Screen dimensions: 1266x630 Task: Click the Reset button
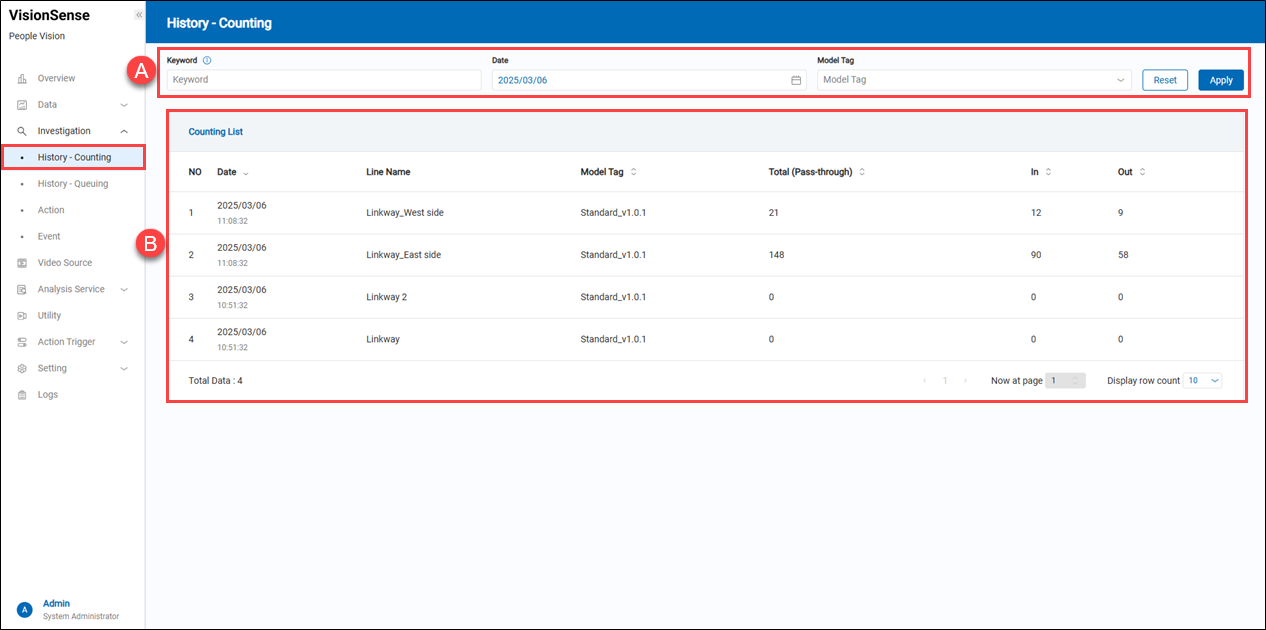1164,80
